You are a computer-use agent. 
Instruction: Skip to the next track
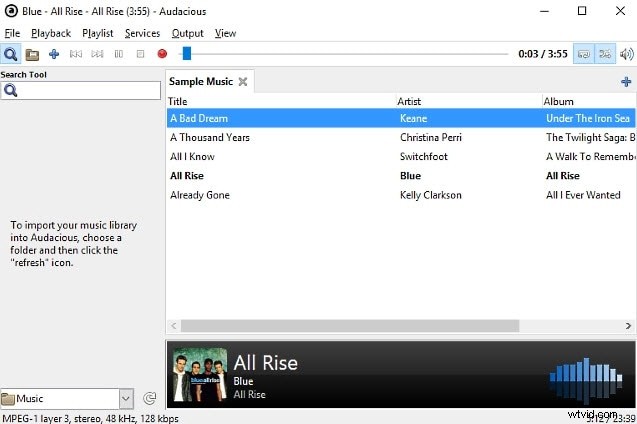click(x=97, y=54)
